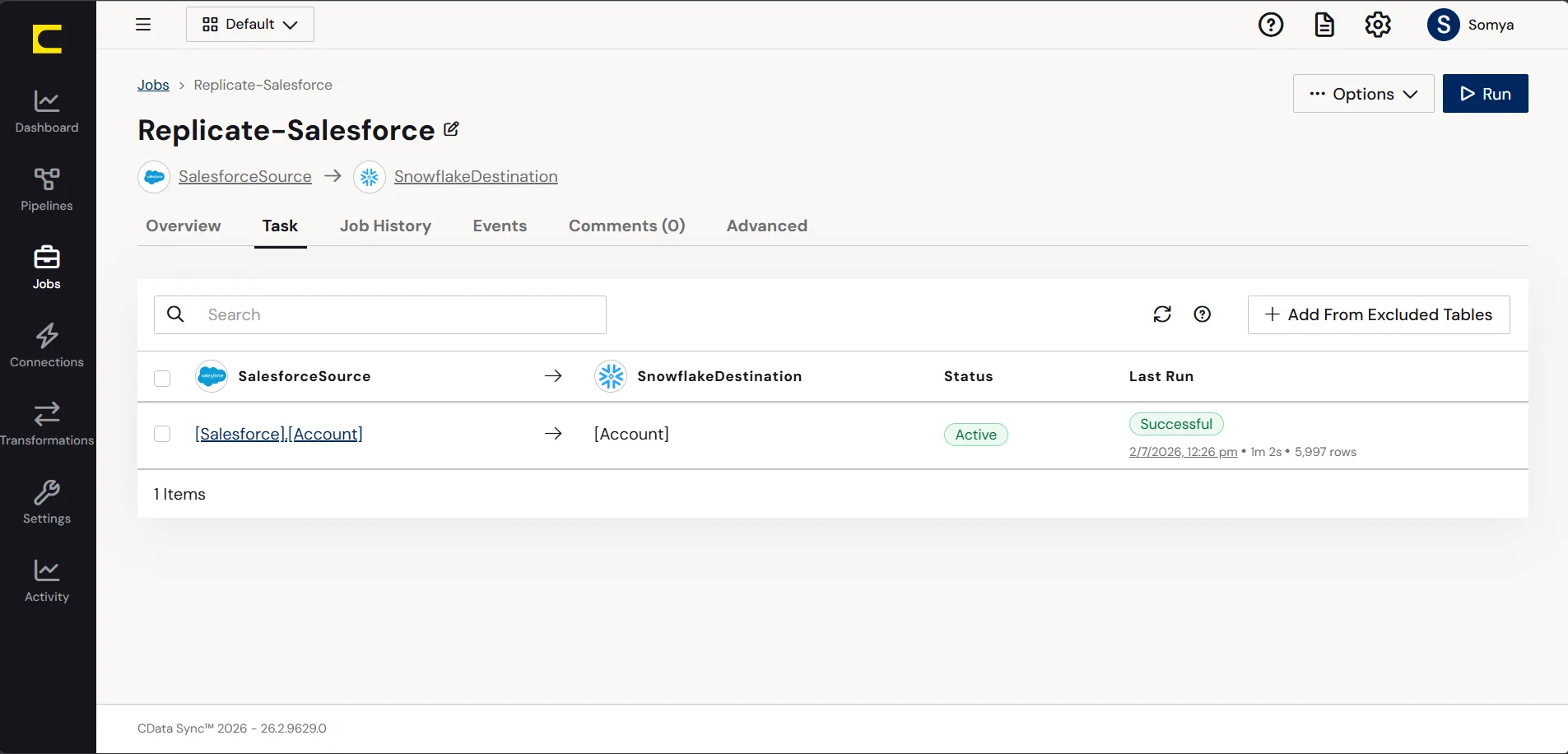Screen dimensions: 1568x754
Task: Open the [Salesforce].[Account] task link
Action: (279, 434)
